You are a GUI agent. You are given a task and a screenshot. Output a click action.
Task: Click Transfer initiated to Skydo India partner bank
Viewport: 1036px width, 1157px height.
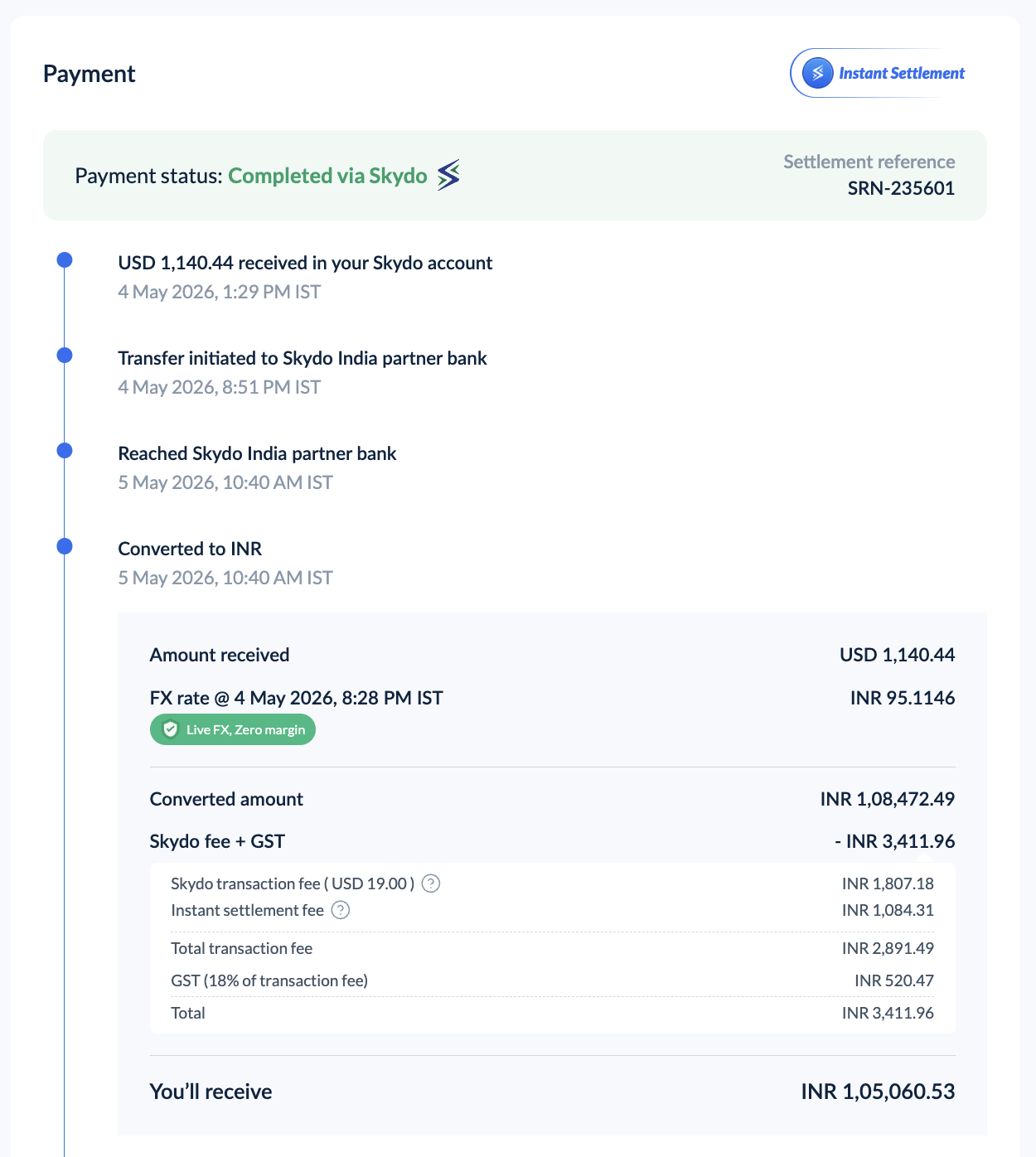coord(303,358)
